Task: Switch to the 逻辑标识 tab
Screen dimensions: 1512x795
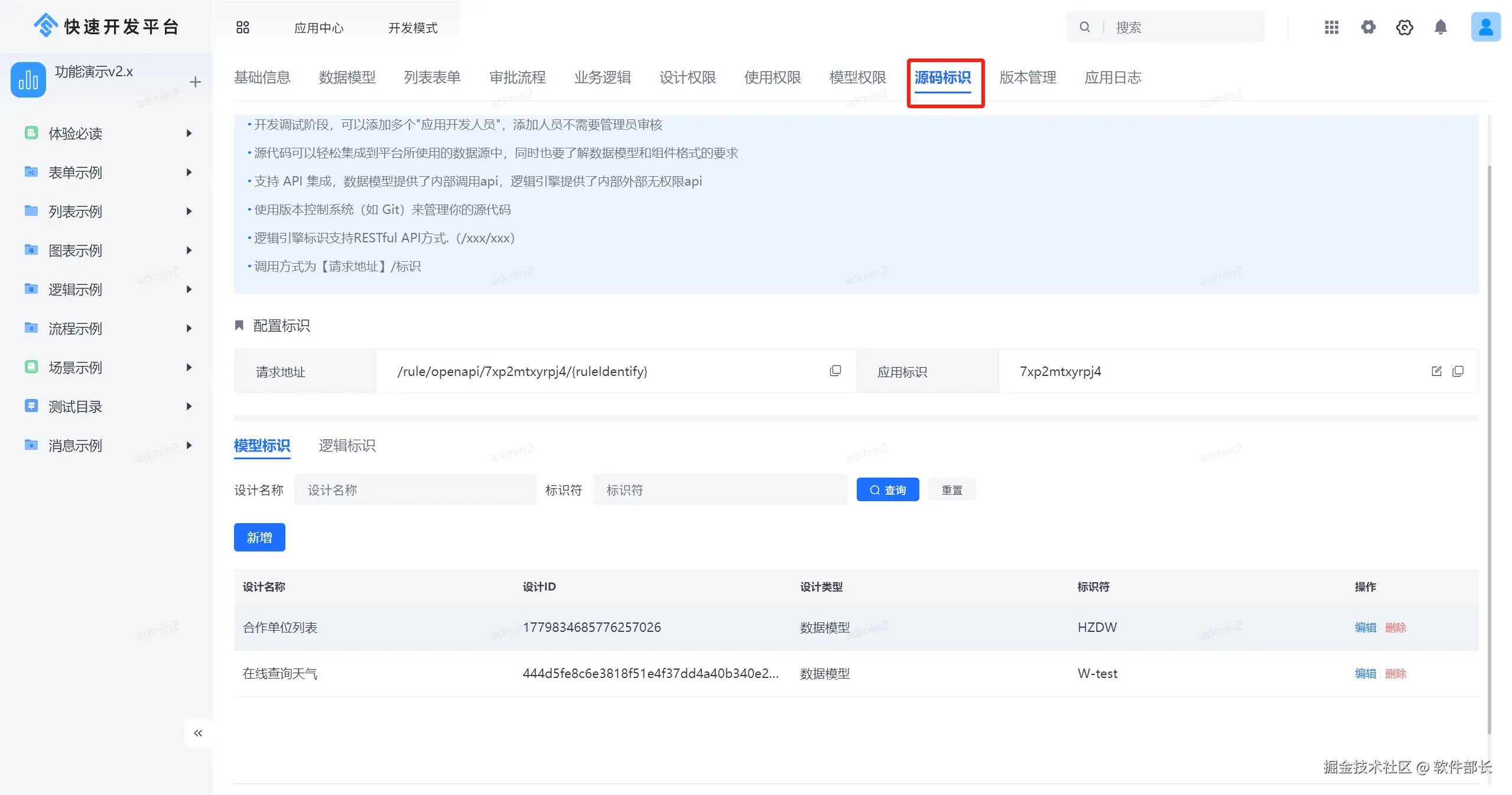Action: coord(347,446)
